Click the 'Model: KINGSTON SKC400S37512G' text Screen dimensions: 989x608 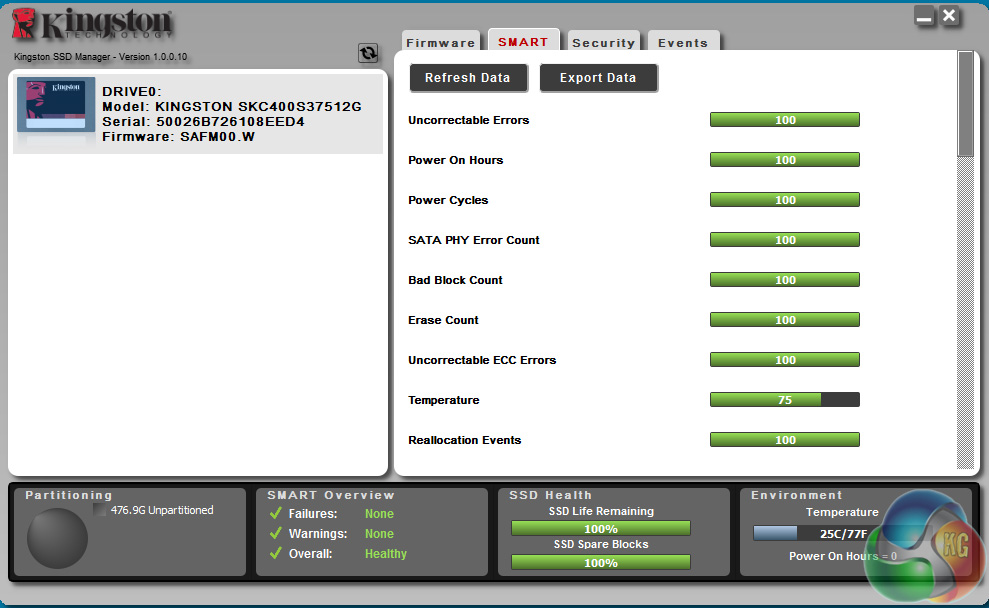(x=231, y=107)
